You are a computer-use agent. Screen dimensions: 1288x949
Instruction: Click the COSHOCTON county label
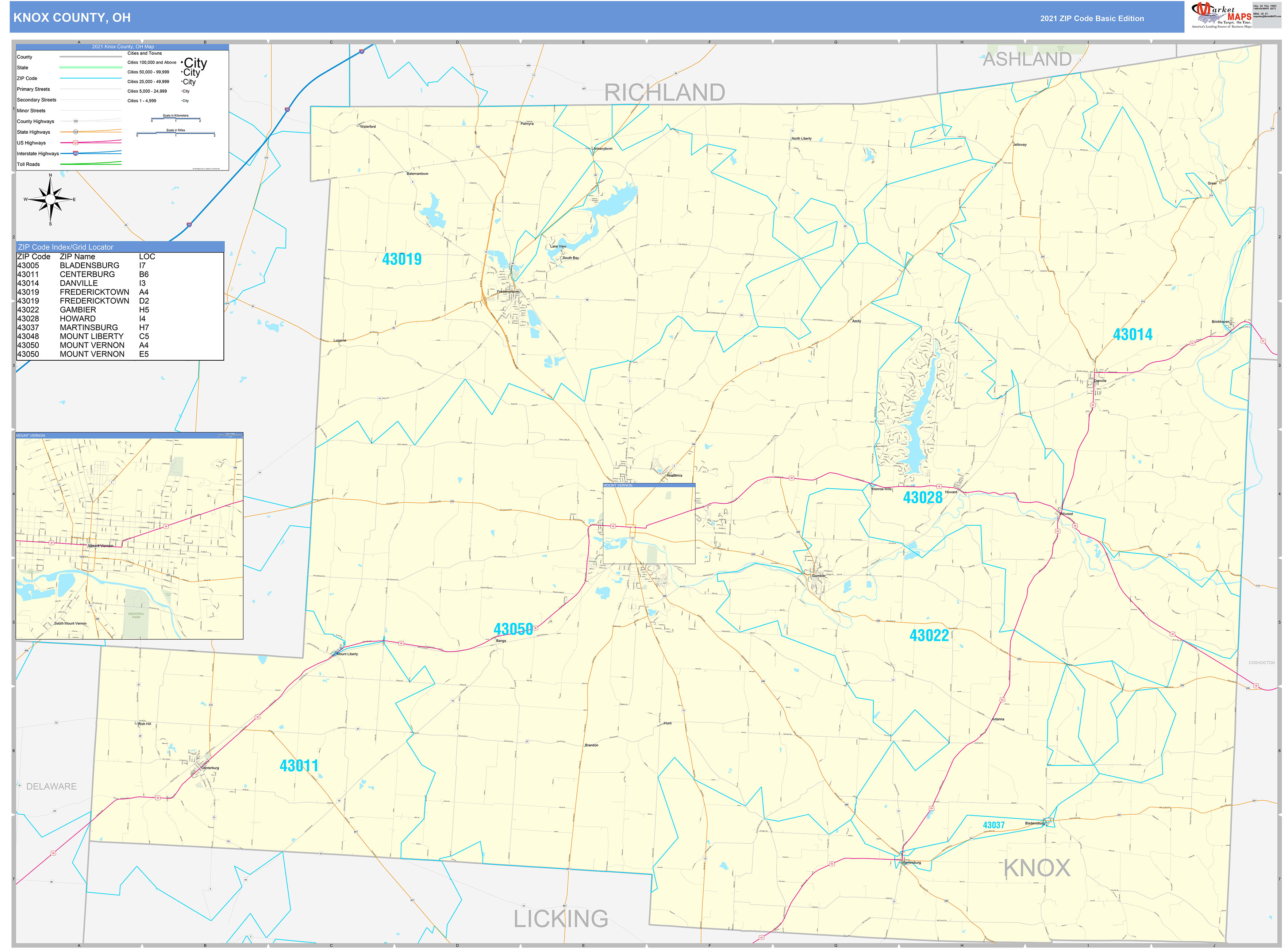(1262, 663)
